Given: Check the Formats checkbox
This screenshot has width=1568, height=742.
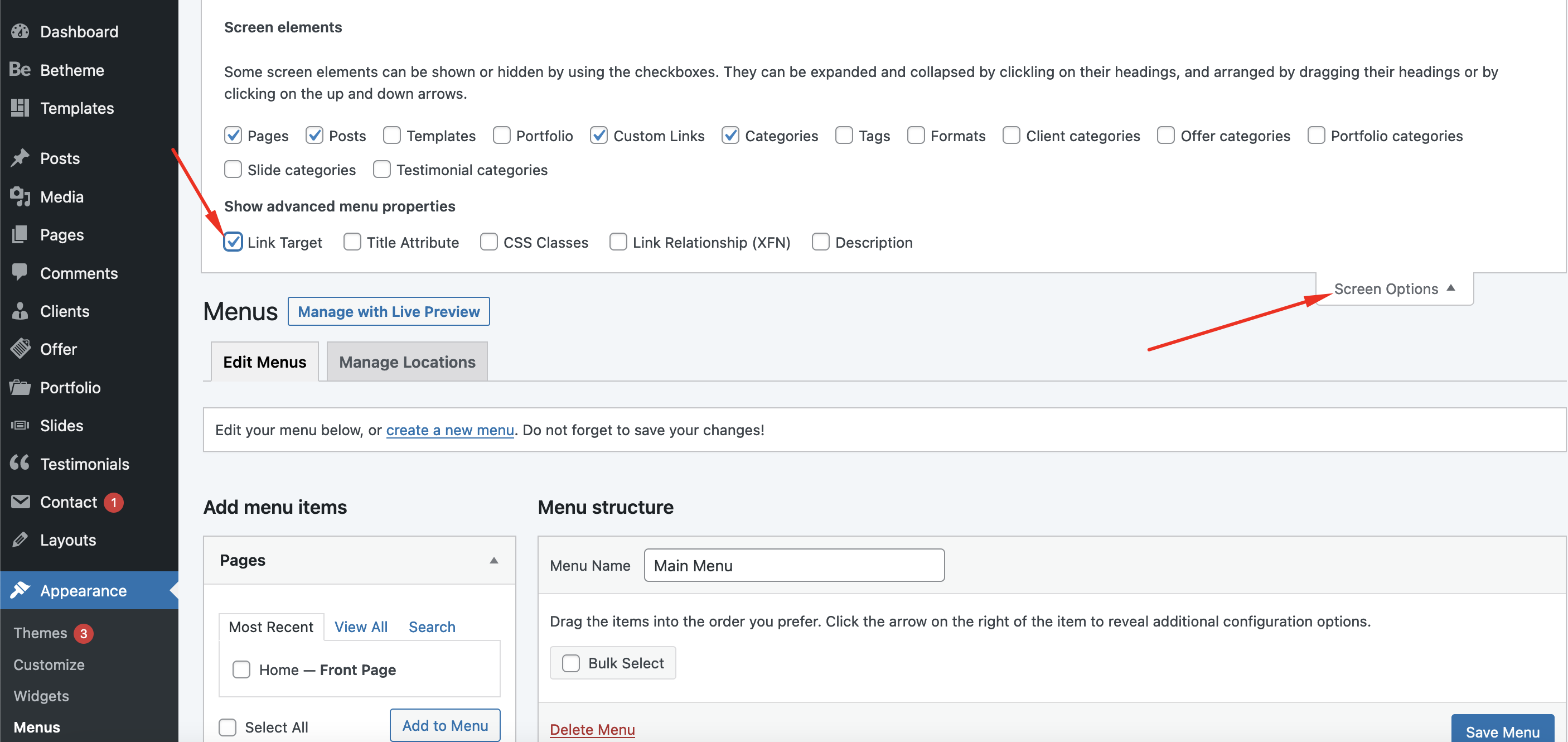Looking at the screenshot, I should tap(916, 135).
